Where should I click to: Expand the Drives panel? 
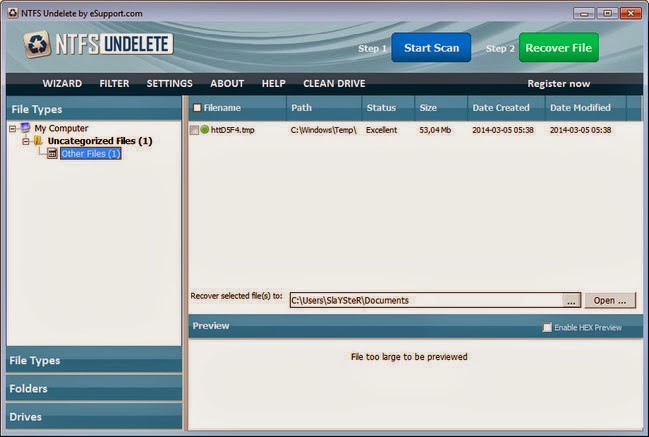coord(94,416)
